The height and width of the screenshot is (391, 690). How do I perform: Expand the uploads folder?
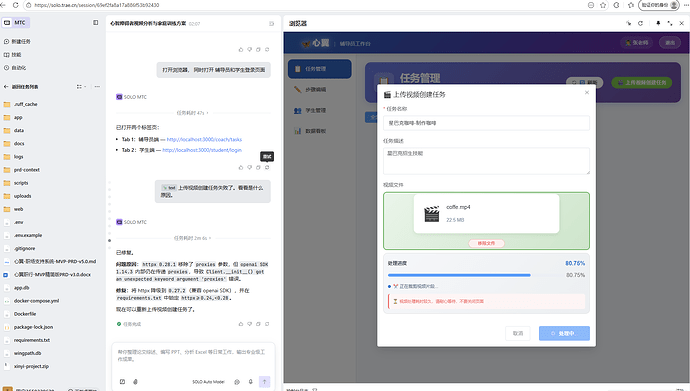22,196
